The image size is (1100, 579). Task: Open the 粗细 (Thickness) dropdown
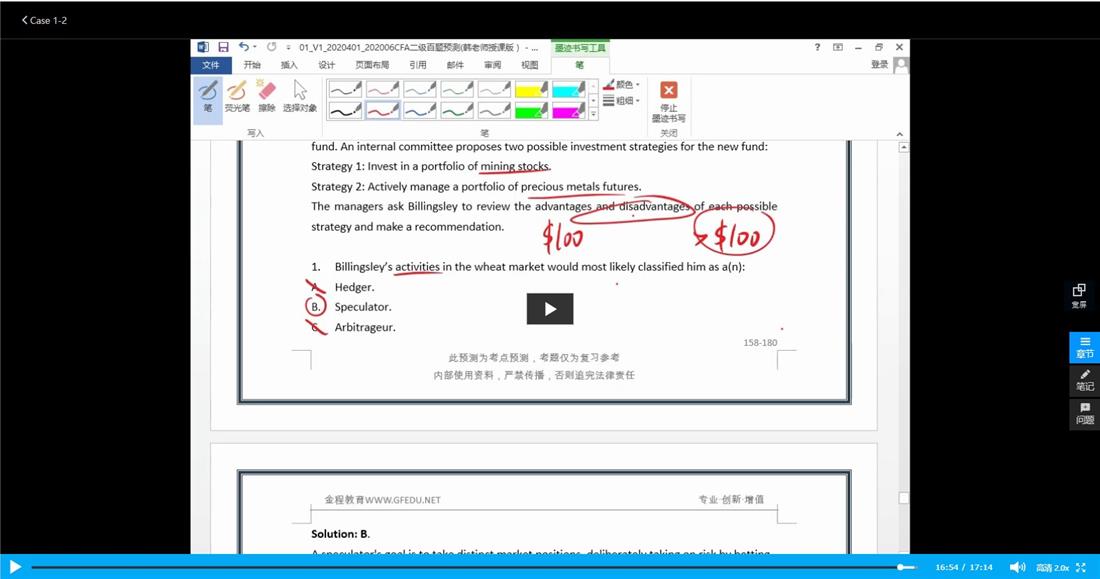coord(622,100)
